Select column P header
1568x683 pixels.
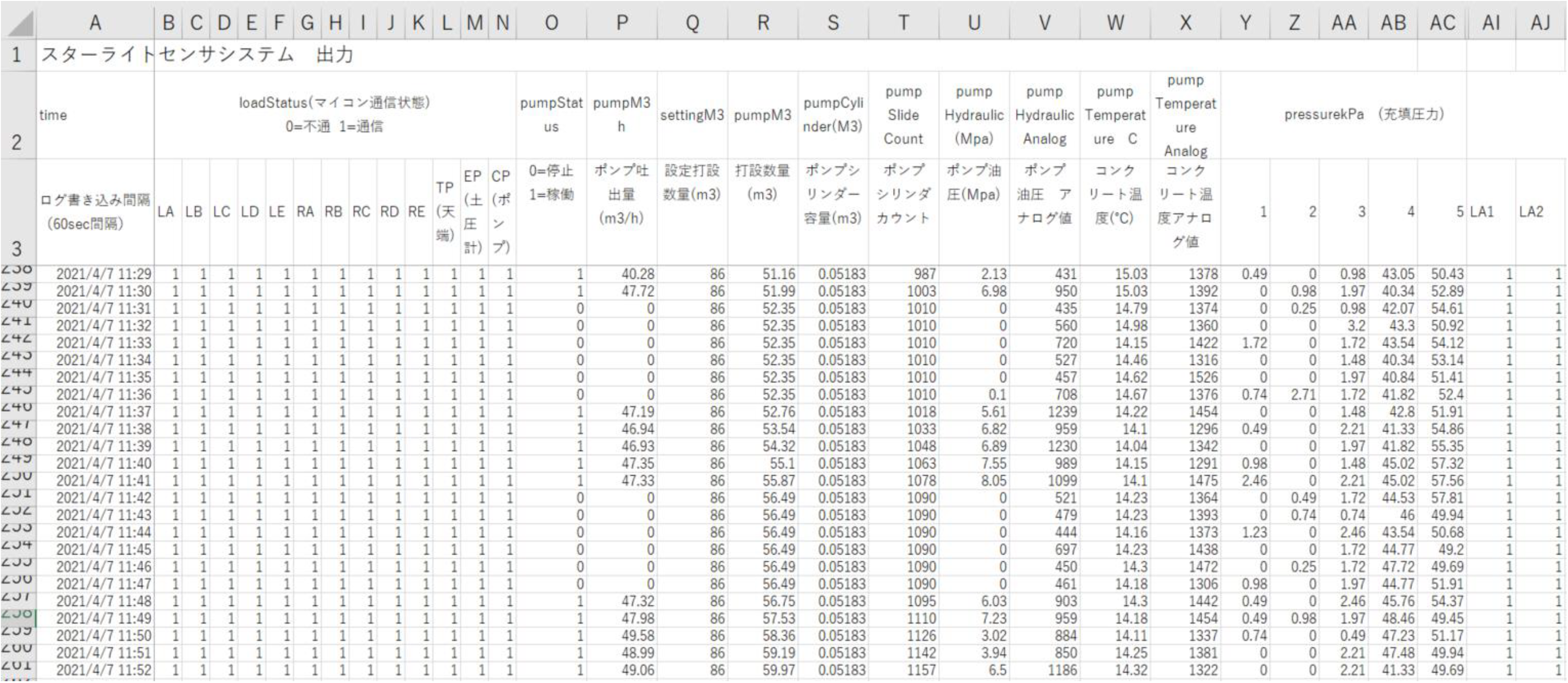pyautogui.click(x=622, y=23)
